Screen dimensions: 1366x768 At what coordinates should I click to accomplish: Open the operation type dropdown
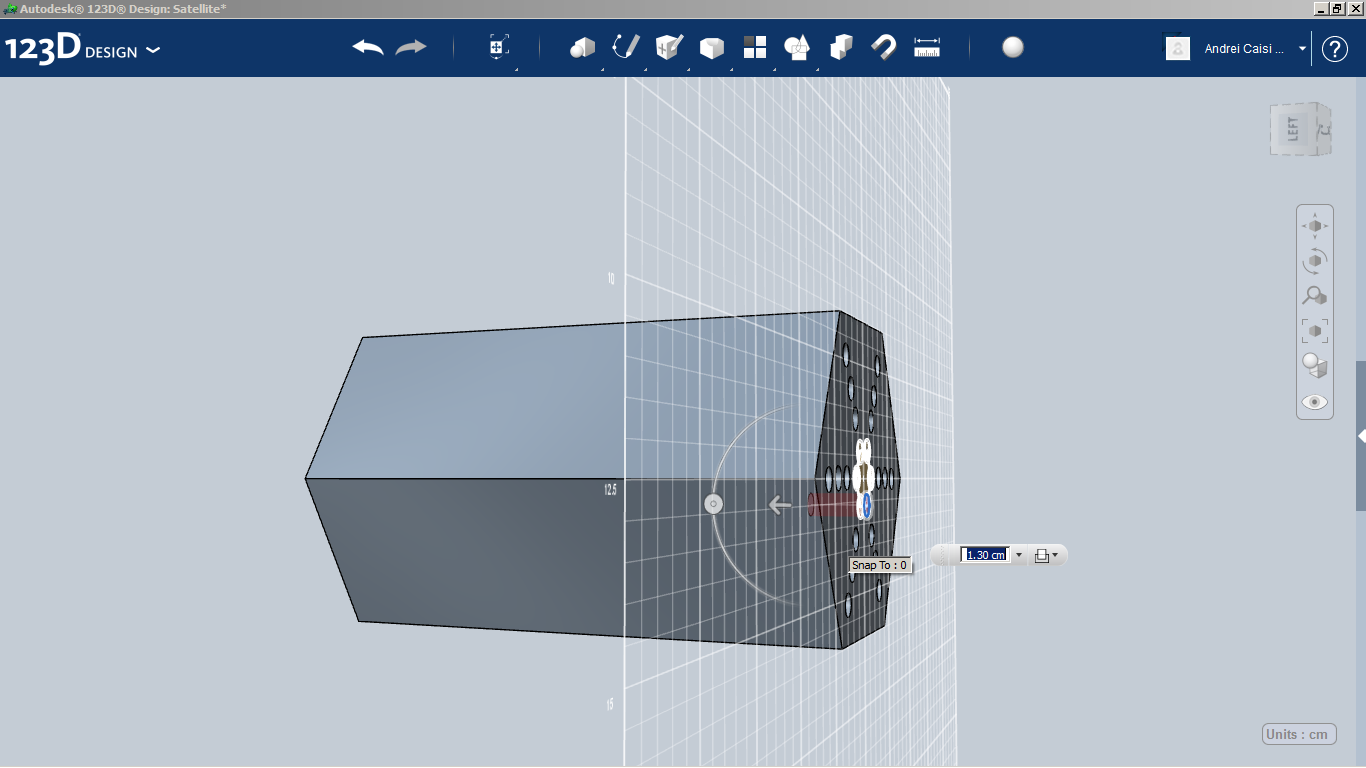[x=1046, y=555]
